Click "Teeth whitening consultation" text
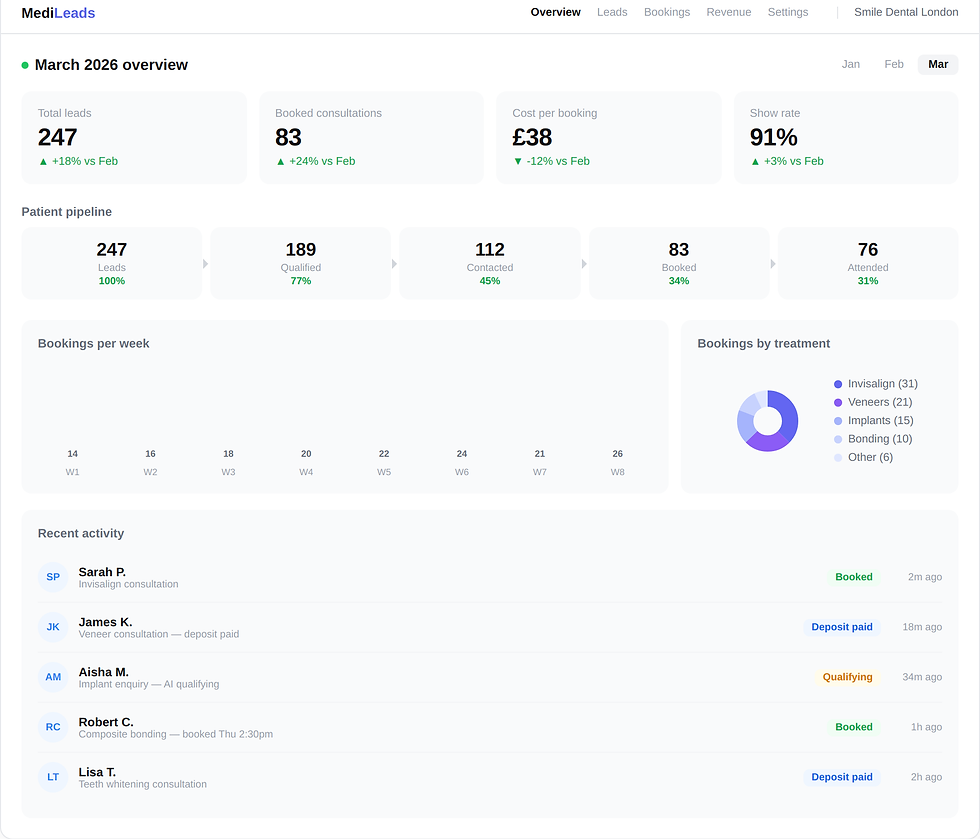 [x=142, y=784]
